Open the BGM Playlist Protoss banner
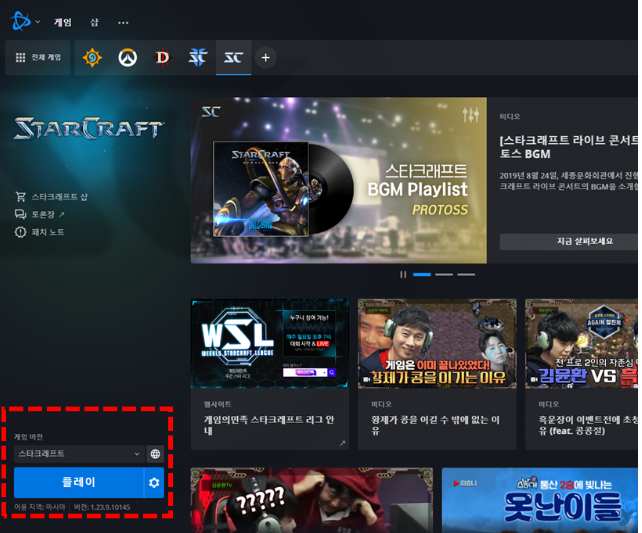The width and height of the screenshot is (642, 533). point(339,180)
